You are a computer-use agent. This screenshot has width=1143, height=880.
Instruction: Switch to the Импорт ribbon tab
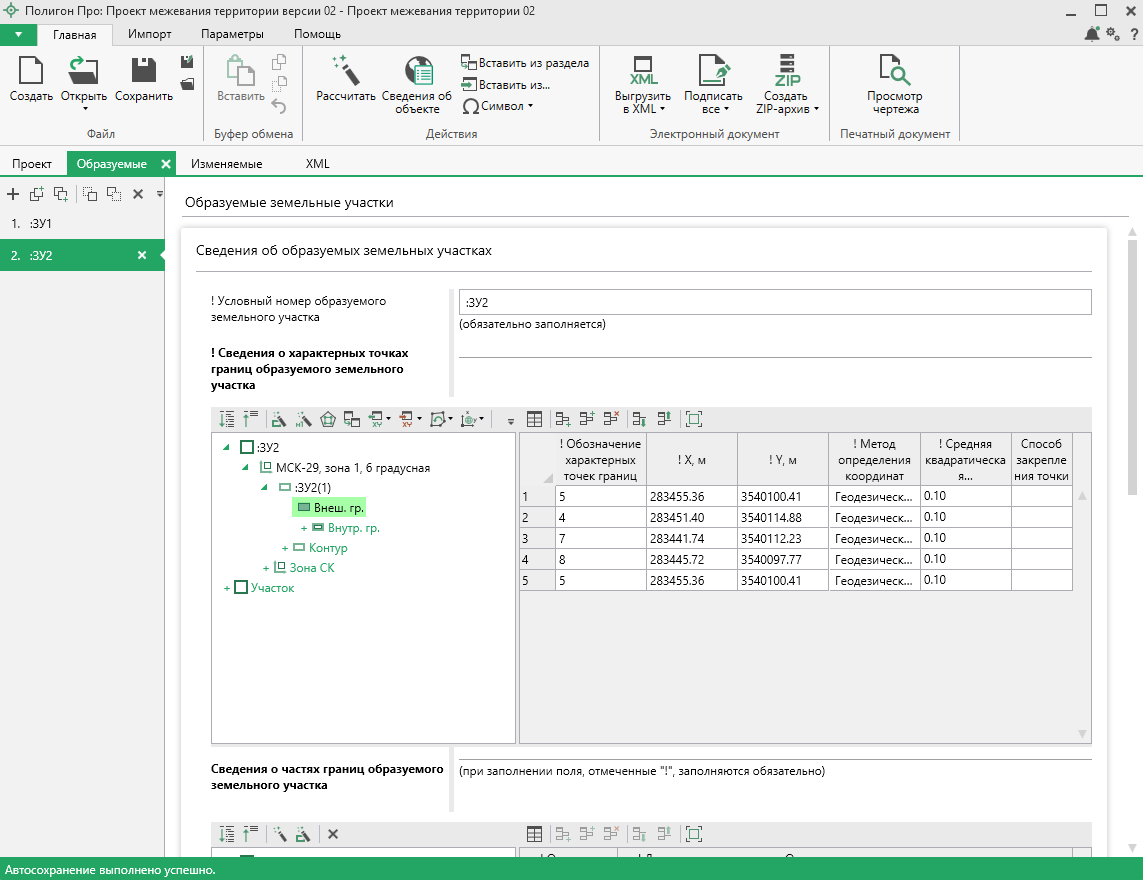149,34
